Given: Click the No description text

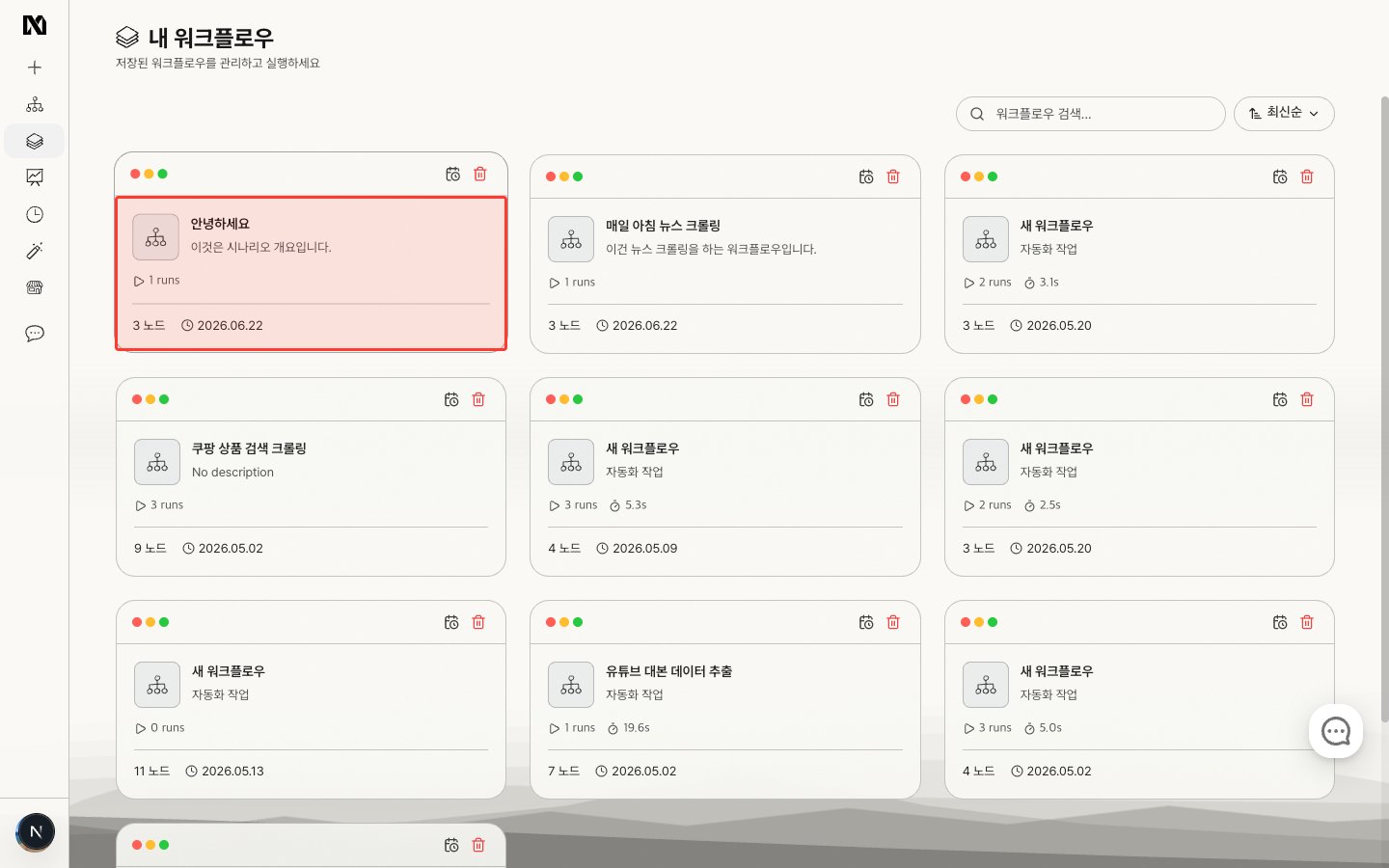Looking at the screenshot, I should point(232,473).
